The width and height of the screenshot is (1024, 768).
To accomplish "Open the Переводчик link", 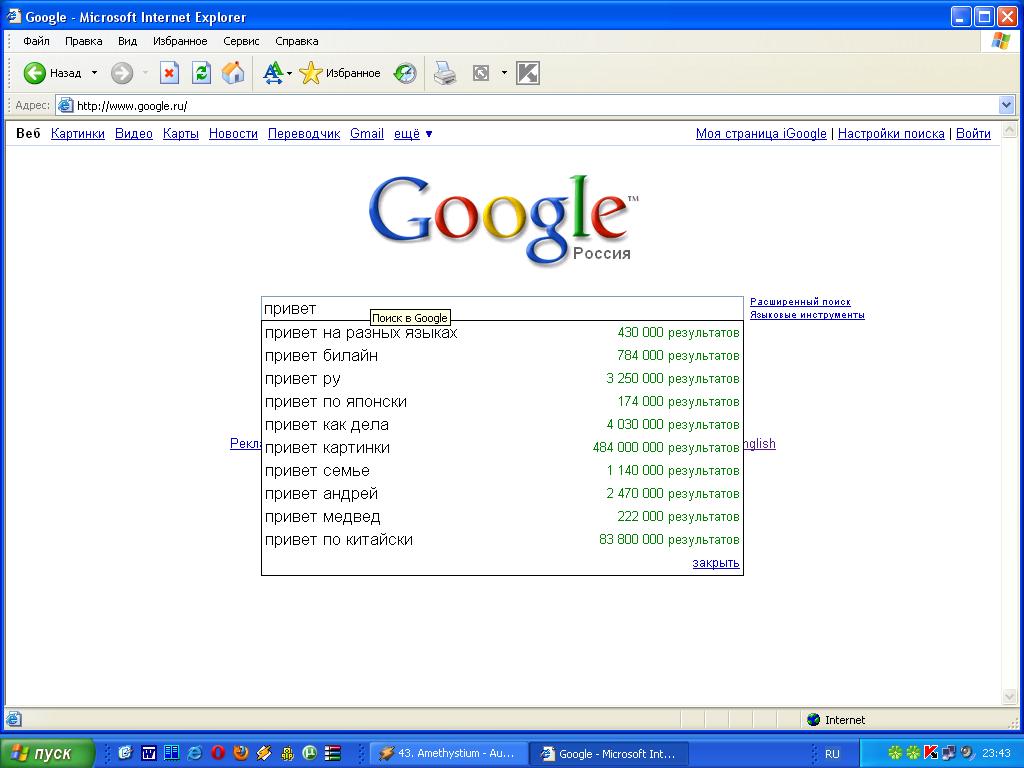I will pos(304,134).
